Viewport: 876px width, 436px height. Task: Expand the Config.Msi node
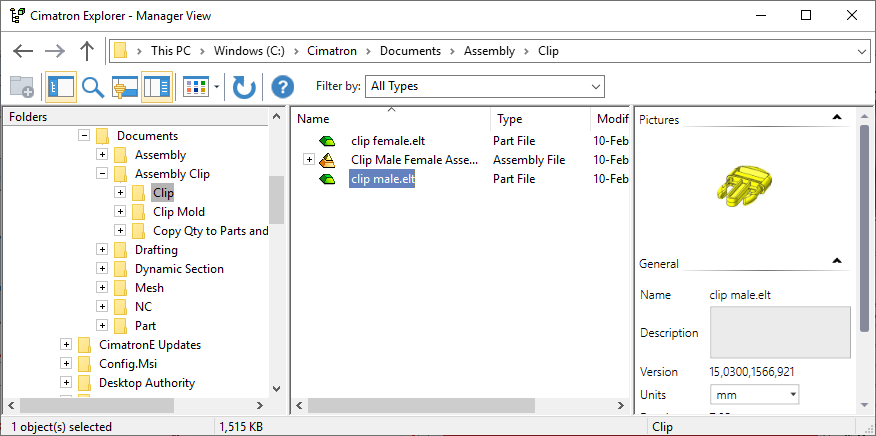click(66, 364)
